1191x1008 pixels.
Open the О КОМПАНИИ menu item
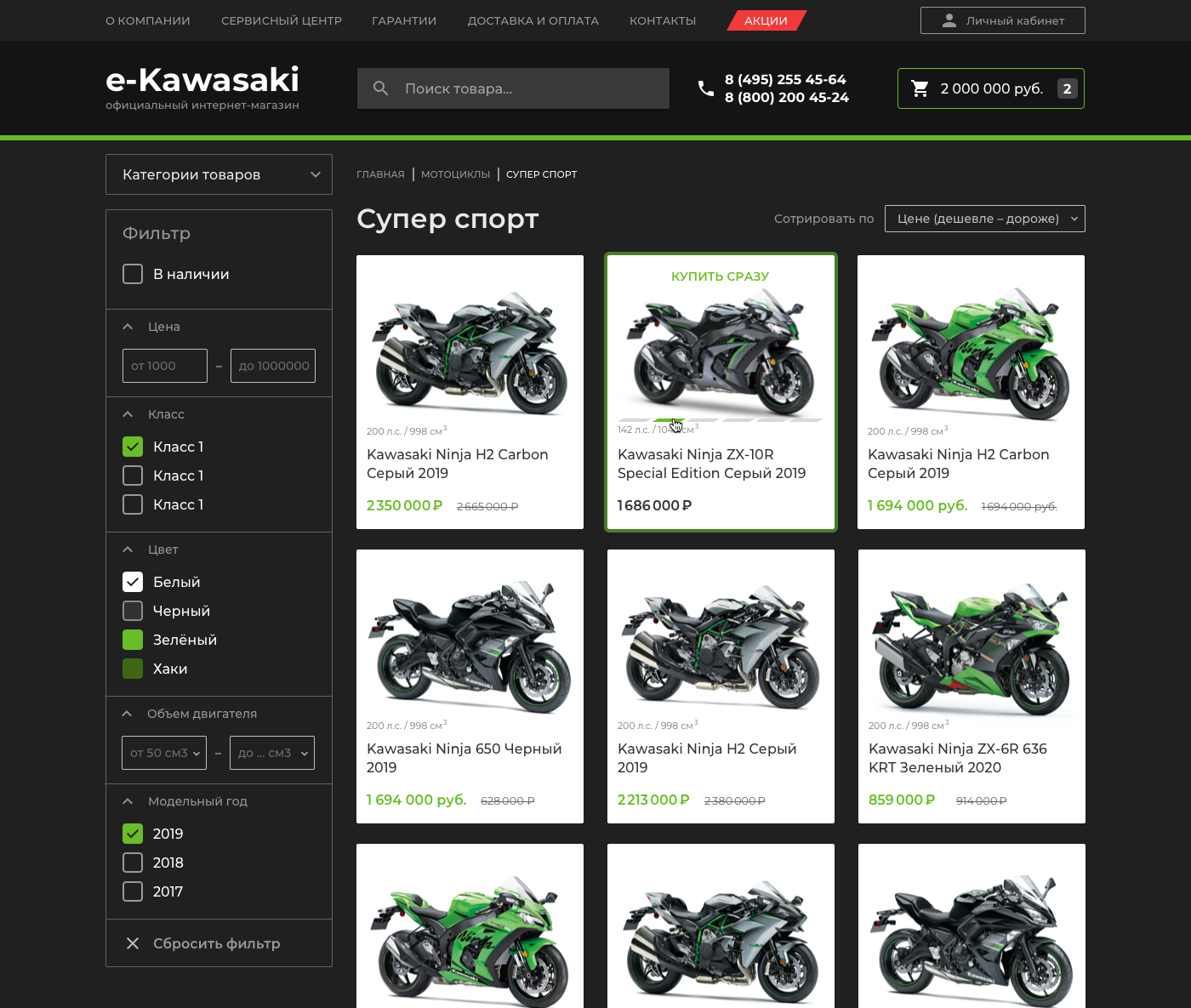(148, 20)
